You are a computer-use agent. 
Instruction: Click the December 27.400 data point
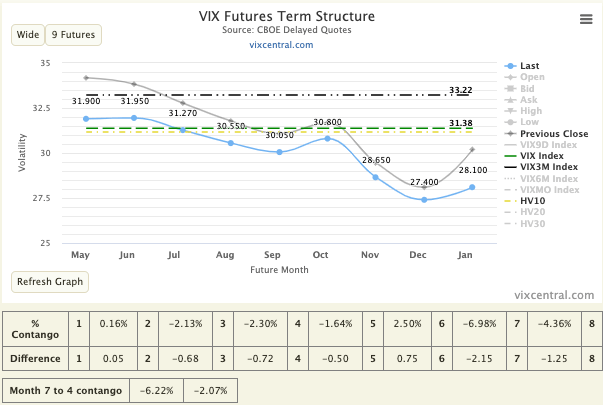[x=424, y=200]
